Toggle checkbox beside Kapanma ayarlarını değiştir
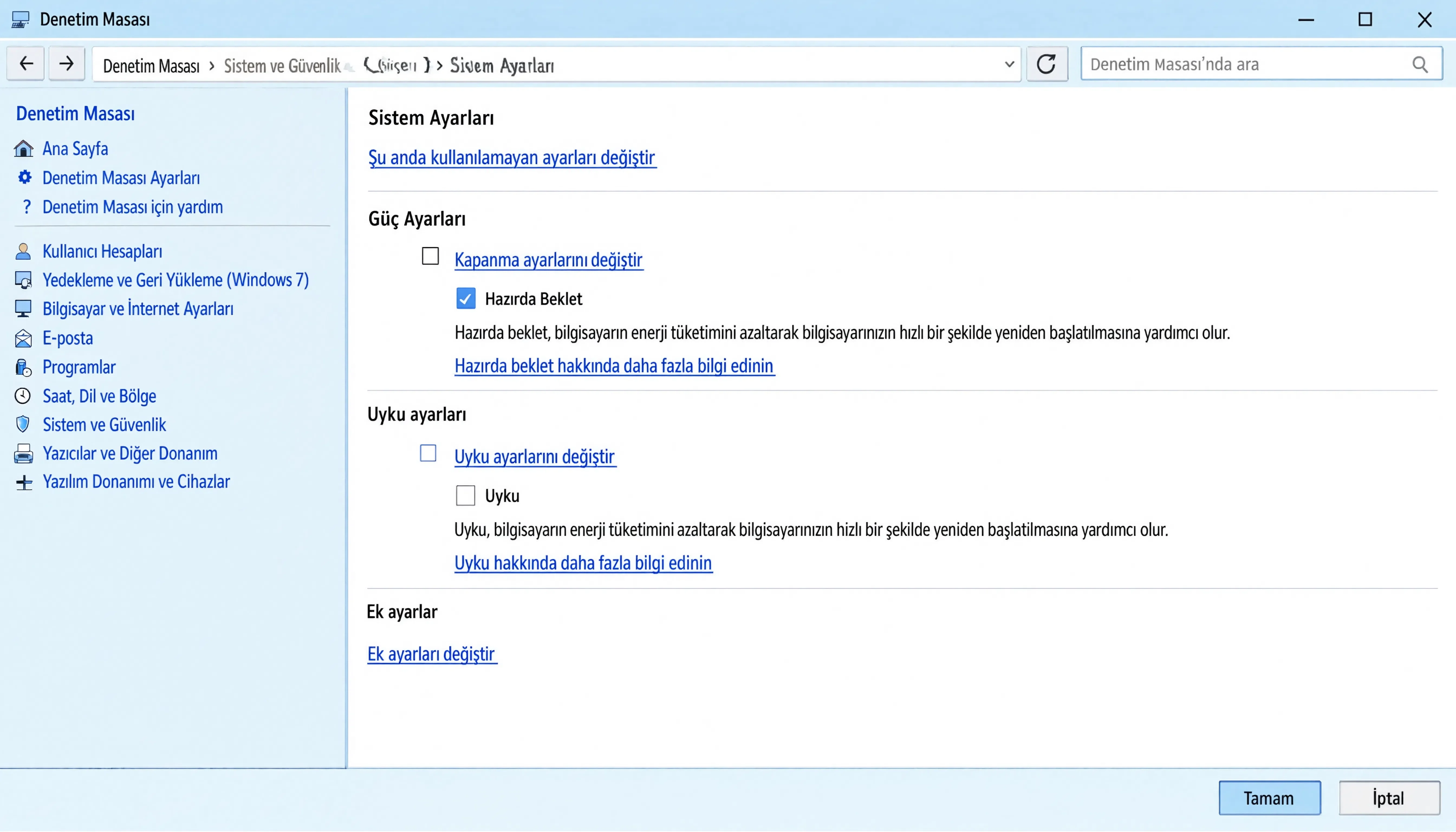 430,256
